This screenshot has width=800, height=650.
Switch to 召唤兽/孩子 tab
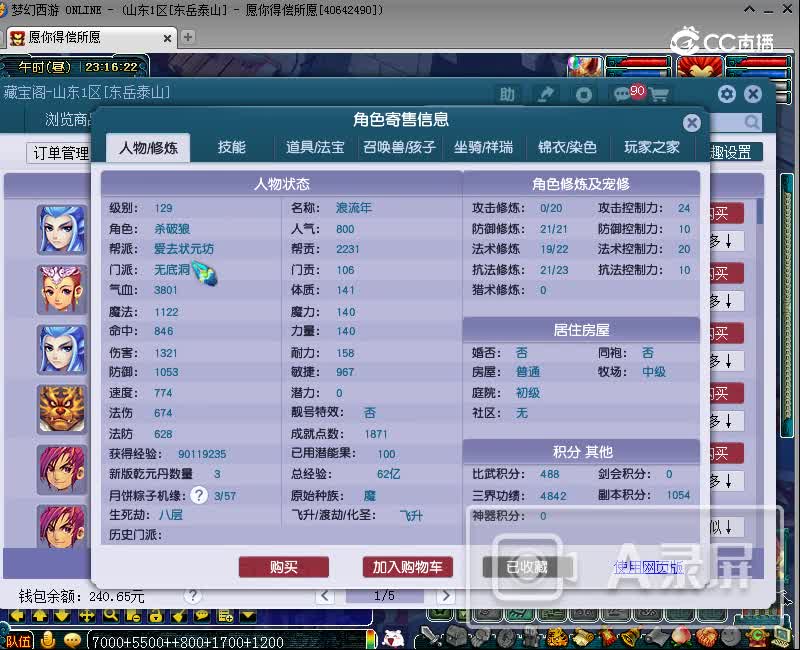399,147
